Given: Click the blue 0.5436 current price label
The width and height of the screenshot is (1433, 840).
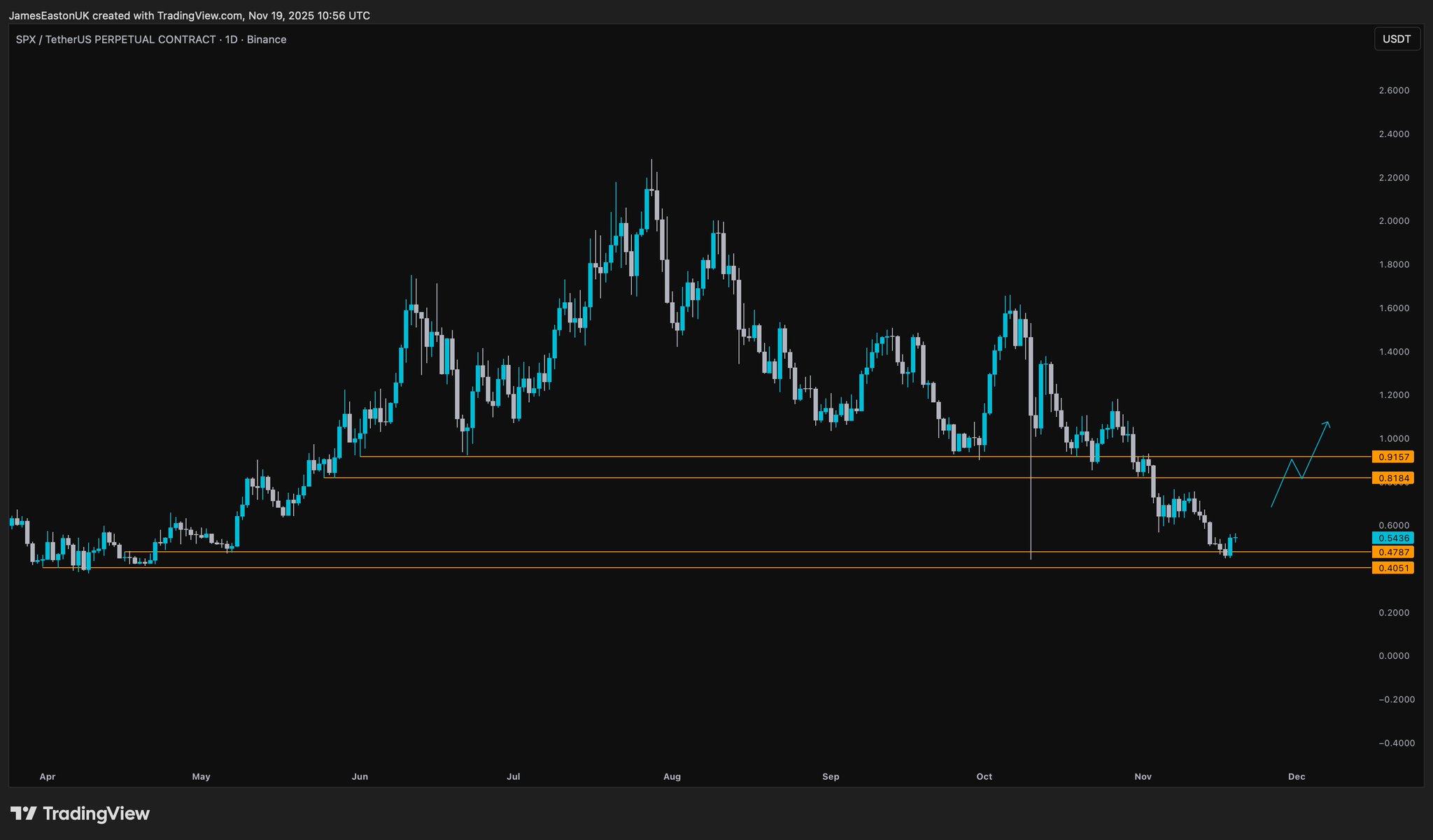Looking at the screenshot, I should point(1392,538).
